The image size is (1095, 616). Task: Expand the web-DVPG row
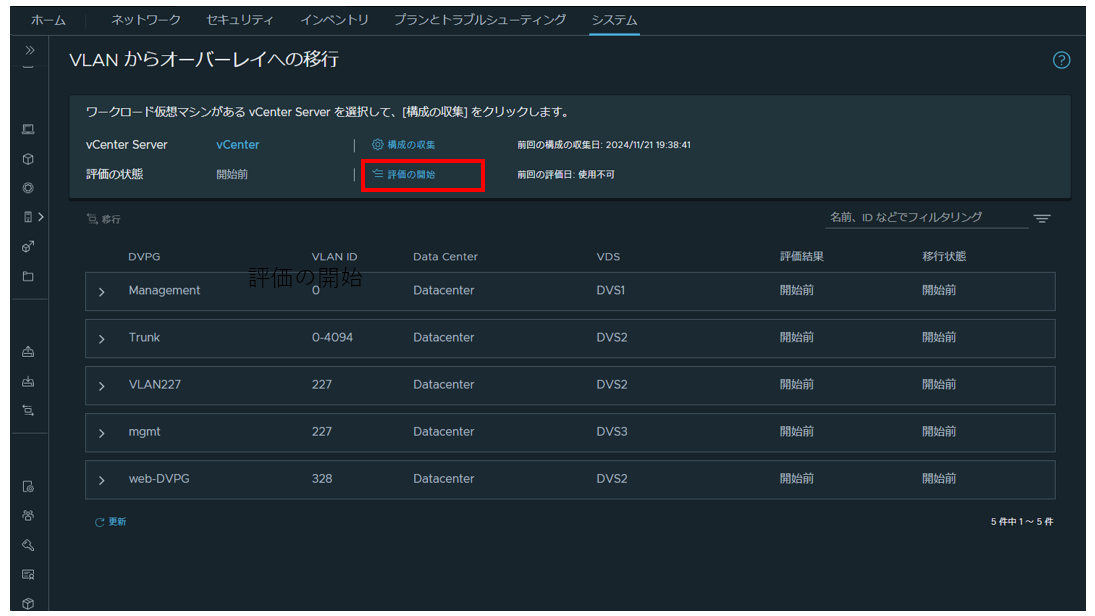[102, 481]
